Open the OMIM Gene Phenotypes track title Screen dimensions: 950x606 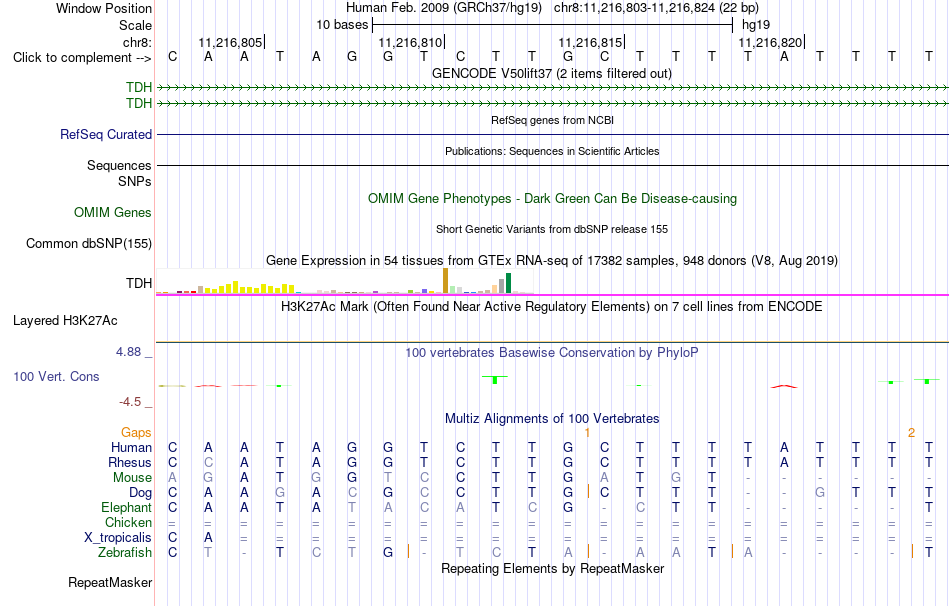tap(552, 199)
